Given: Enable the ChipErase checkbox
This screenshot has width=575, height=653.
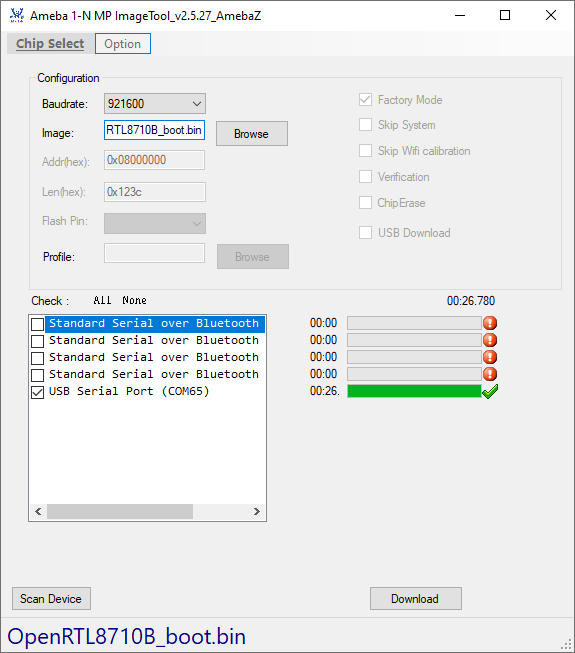Looking at the screenshot, I should tap(366, 203).
